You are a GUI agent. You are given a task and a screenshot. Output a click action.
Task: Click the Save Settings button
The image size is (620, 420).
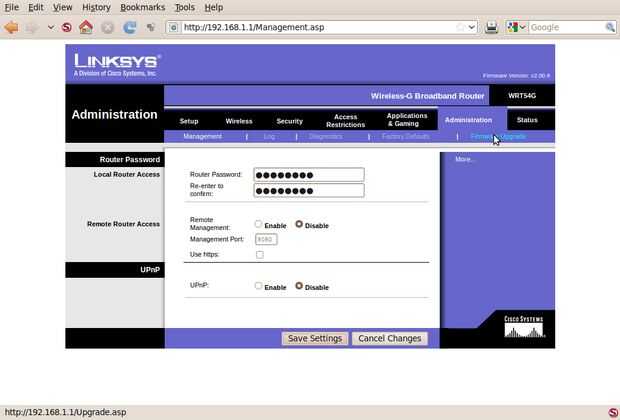pos(315,339)
